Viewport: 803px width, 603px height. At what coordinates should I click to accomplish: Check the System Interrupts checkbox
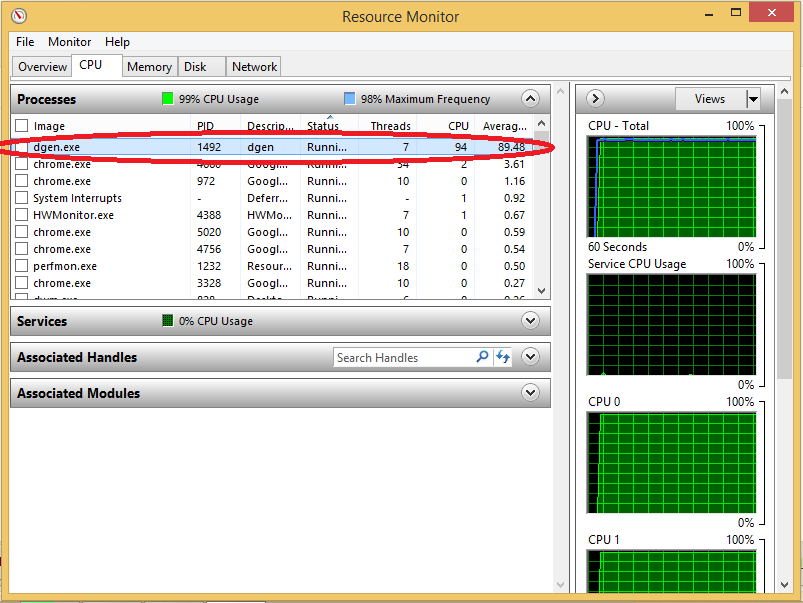[22, 198]
